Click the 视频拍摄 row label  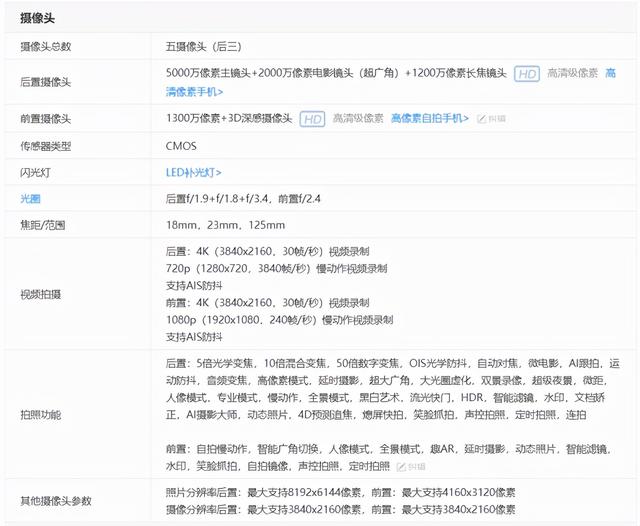pyautogui.click(x=41, y=294)
